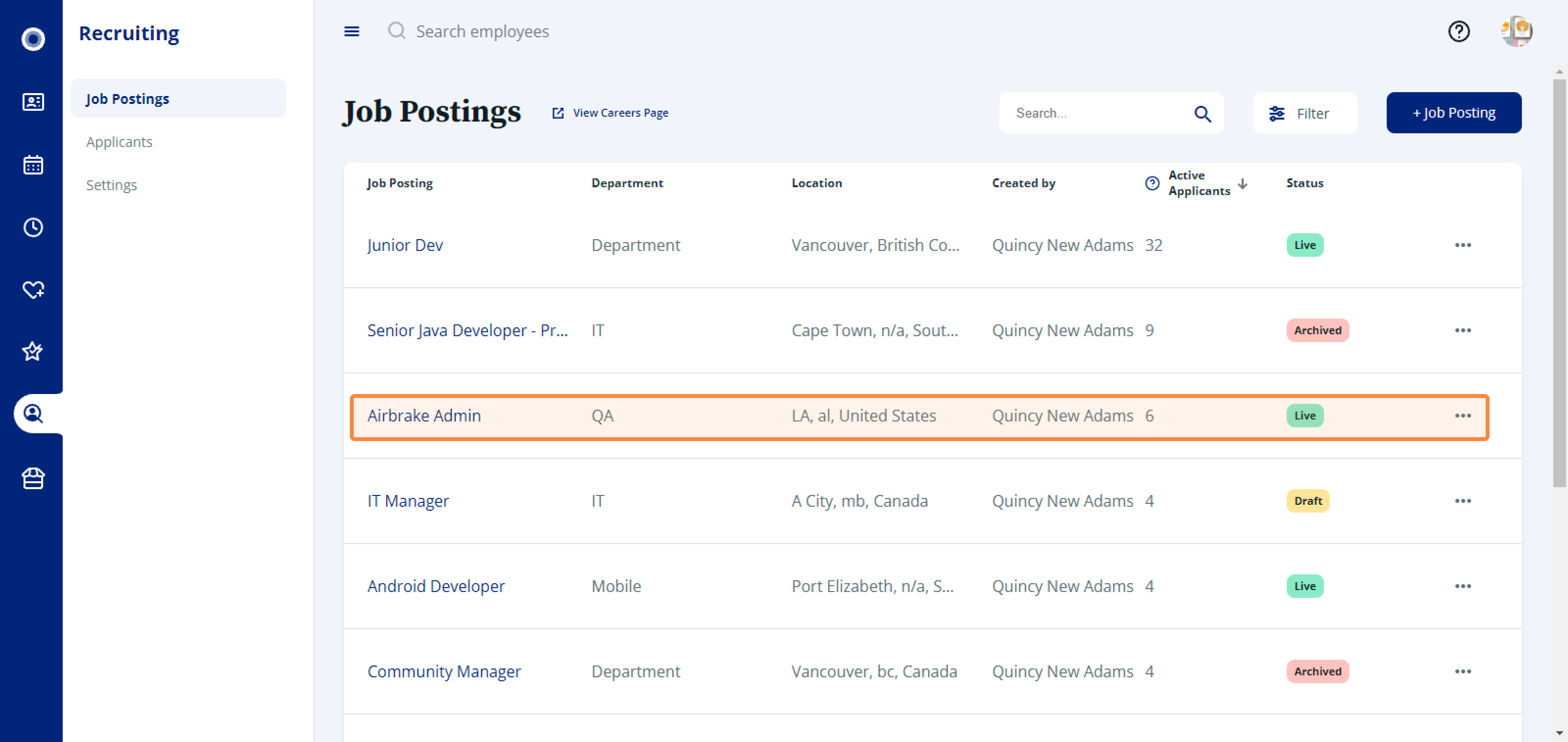This screenshot has width=1568, height=742.
Task: Open the Filter button
Action: point(1304,113)
